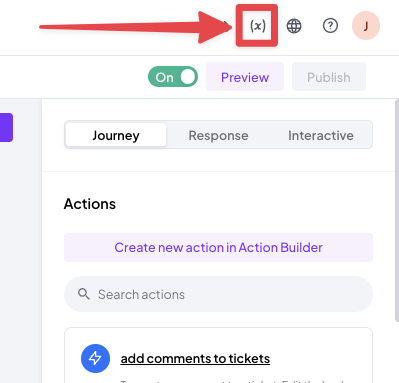Click the Preview button
399x383 pixels.
pyautogui.click(x=245, y=77)
